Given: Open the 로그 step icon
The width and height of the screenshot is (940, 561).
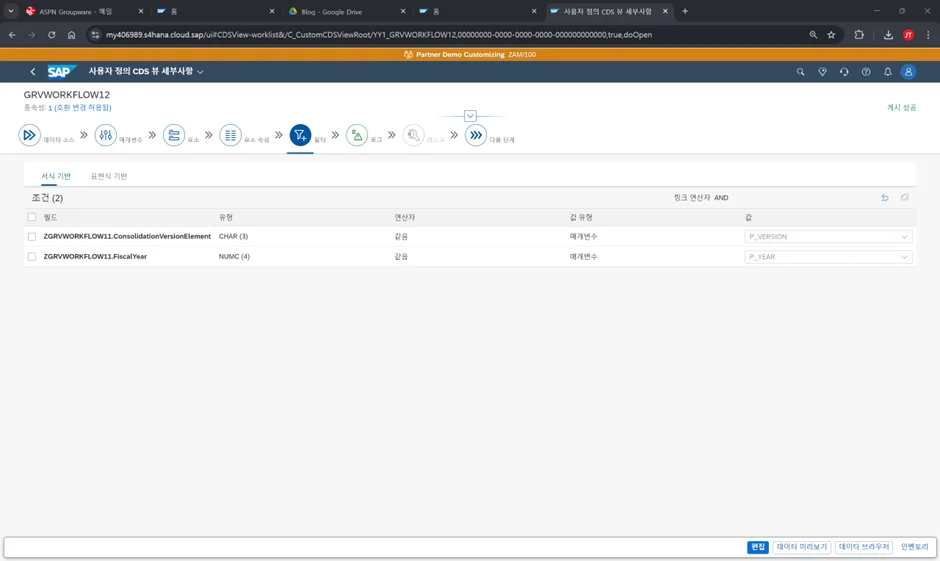Looking at the screenshot, I should point(357,135).
